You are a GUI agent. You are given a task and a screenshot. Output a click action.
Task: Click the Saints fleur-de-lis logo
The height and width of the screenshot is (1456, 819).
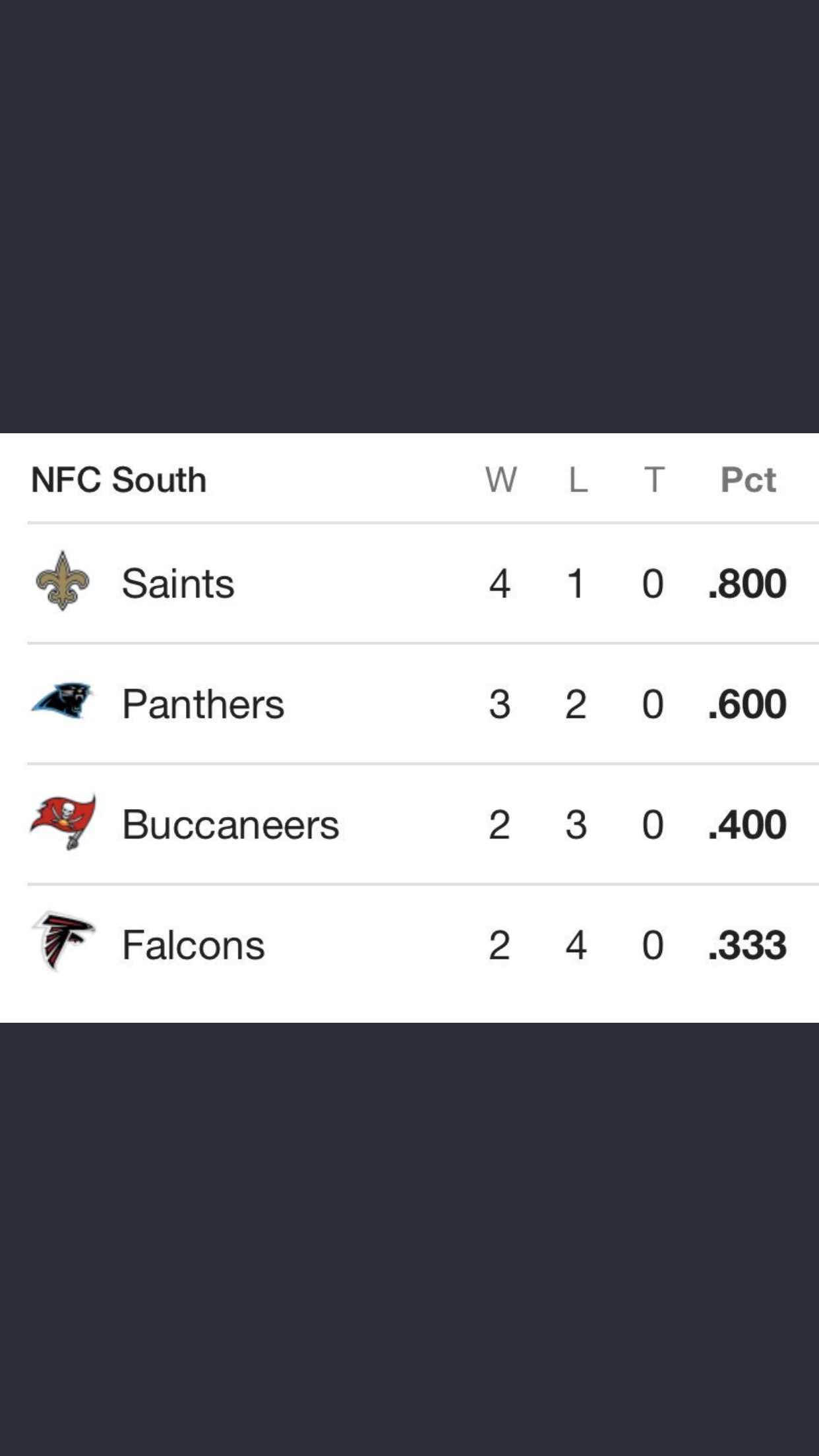63,581
